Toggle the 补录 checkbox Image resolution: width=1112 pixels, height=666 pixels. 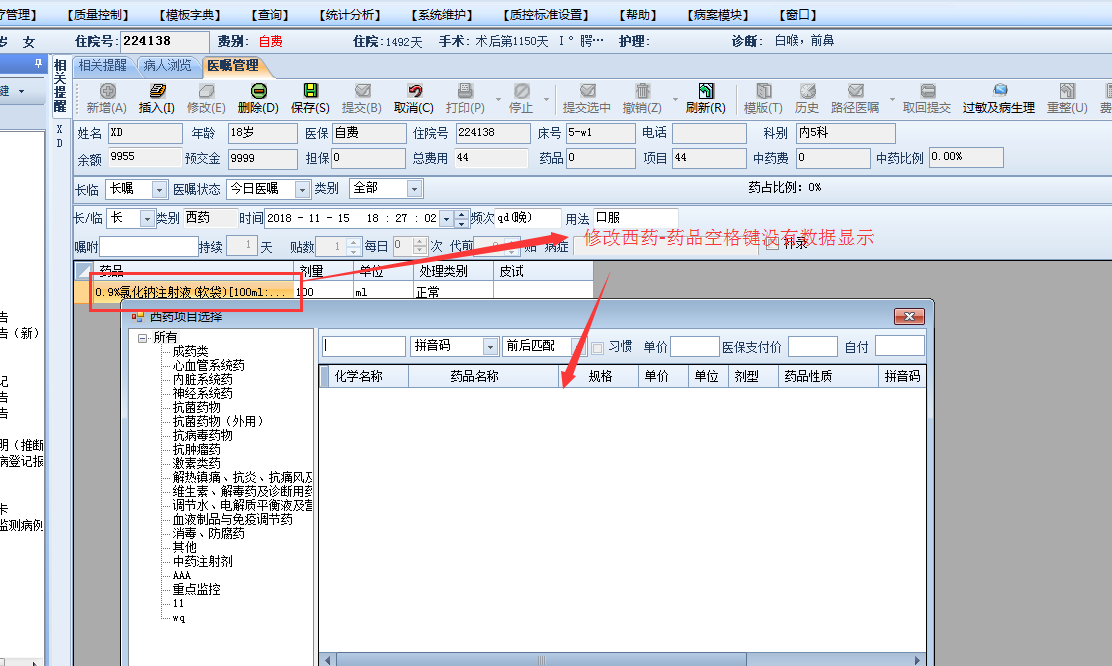pos(772,245)
